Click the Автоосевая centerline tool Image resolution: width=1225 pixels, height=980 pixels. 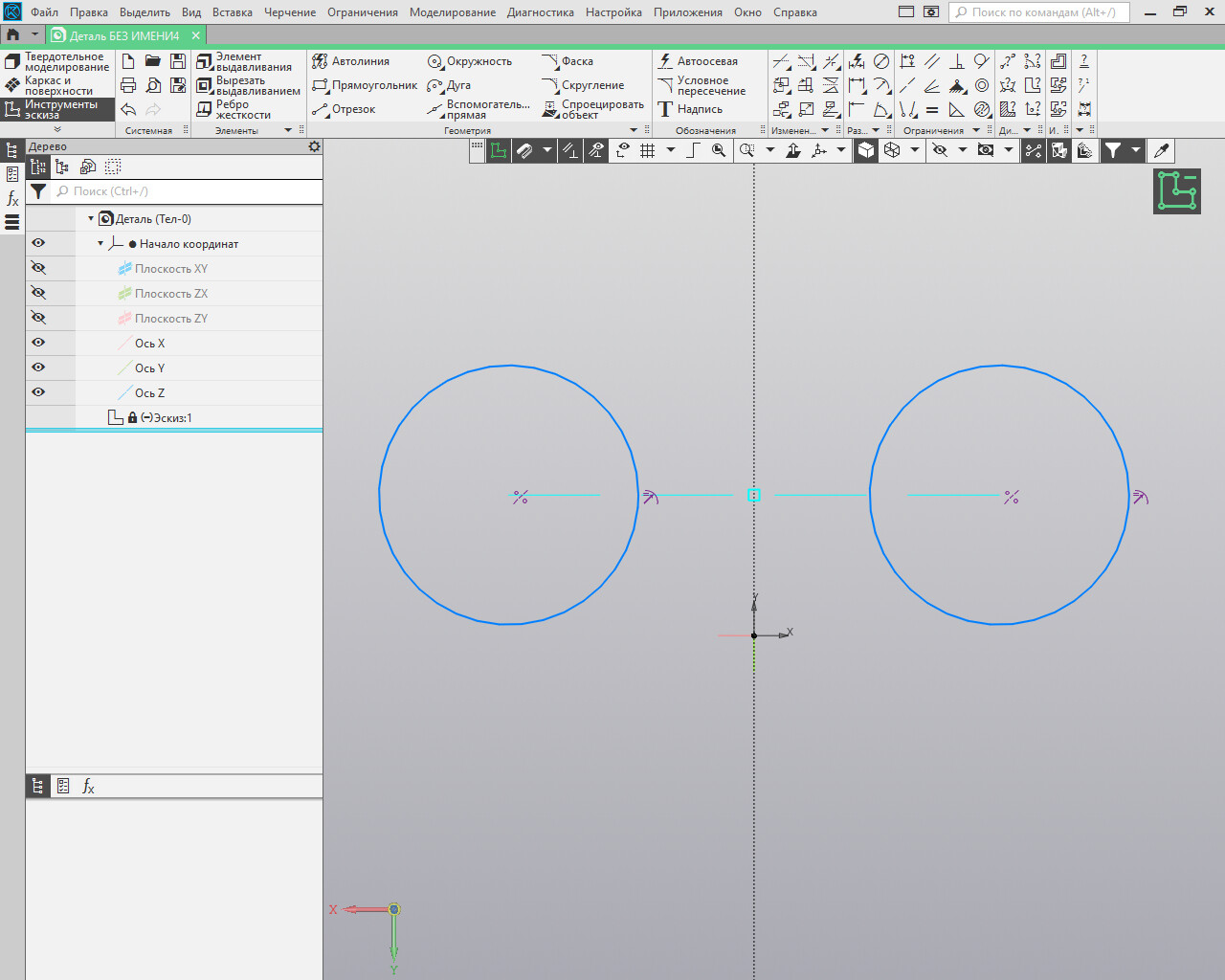point(698,61)
